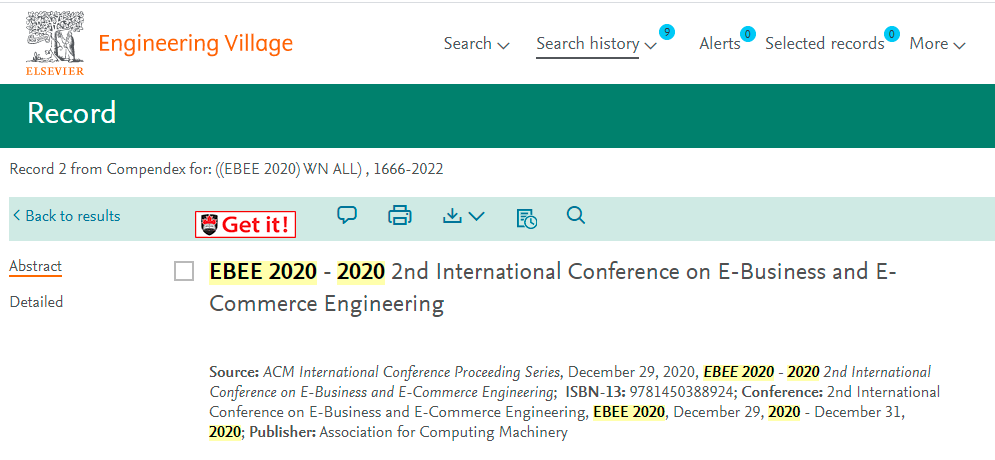The height and width of the screenshot is (460, 995).
Task: Click the Get it! button
Action: [x=246, y=225]
